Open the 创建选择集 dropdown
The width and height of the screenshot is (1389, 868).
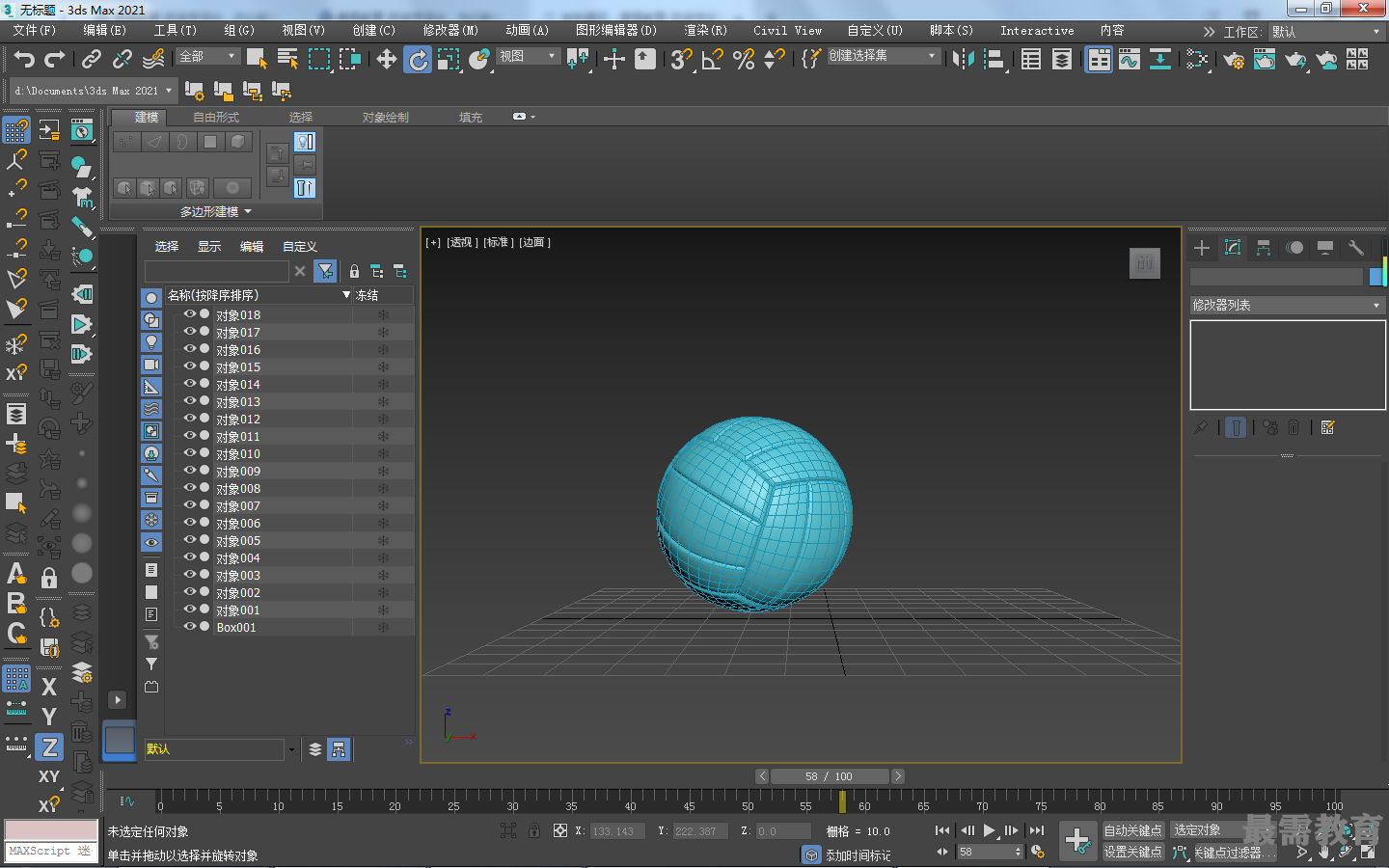(x=883, y=56)
